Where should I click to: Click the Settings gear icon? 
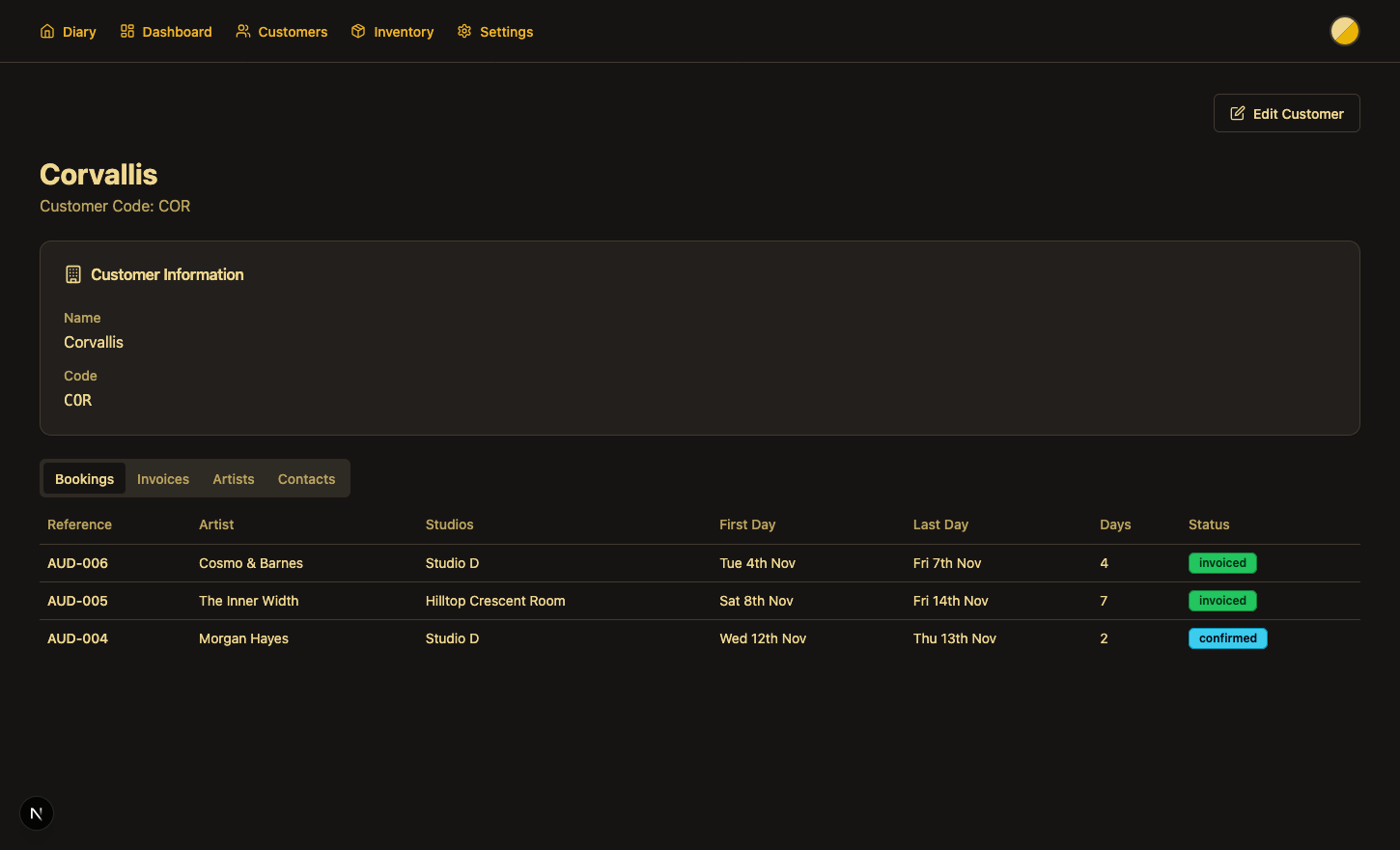(x=464, y=32)
